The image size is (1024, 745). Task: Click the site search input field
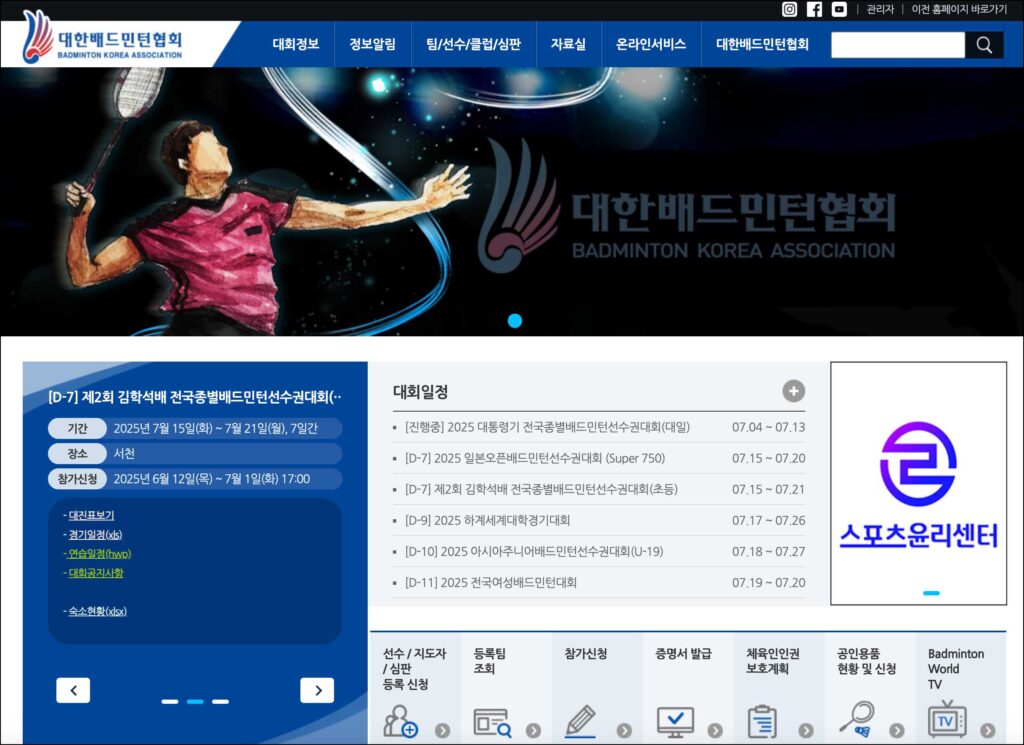coord(898,45)
